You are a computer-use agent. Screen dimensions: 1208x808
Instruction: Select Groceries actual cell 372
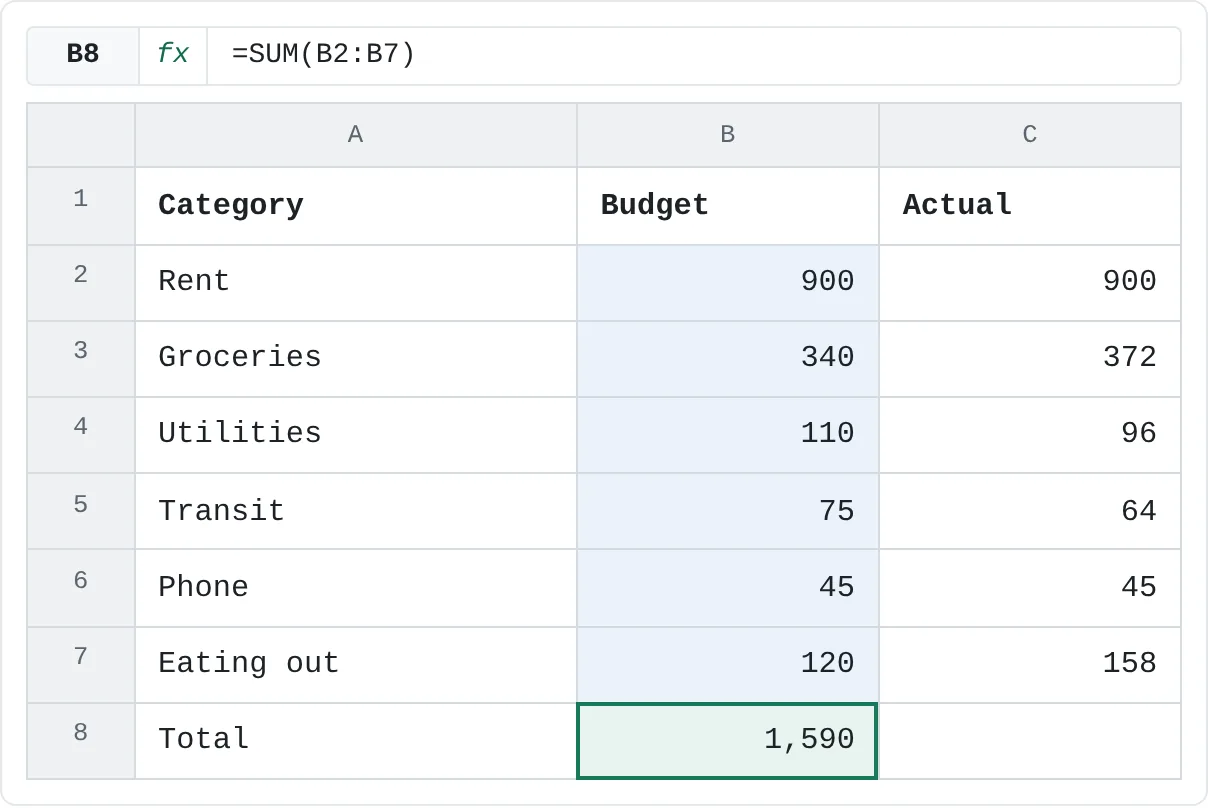pos(1030,359)
